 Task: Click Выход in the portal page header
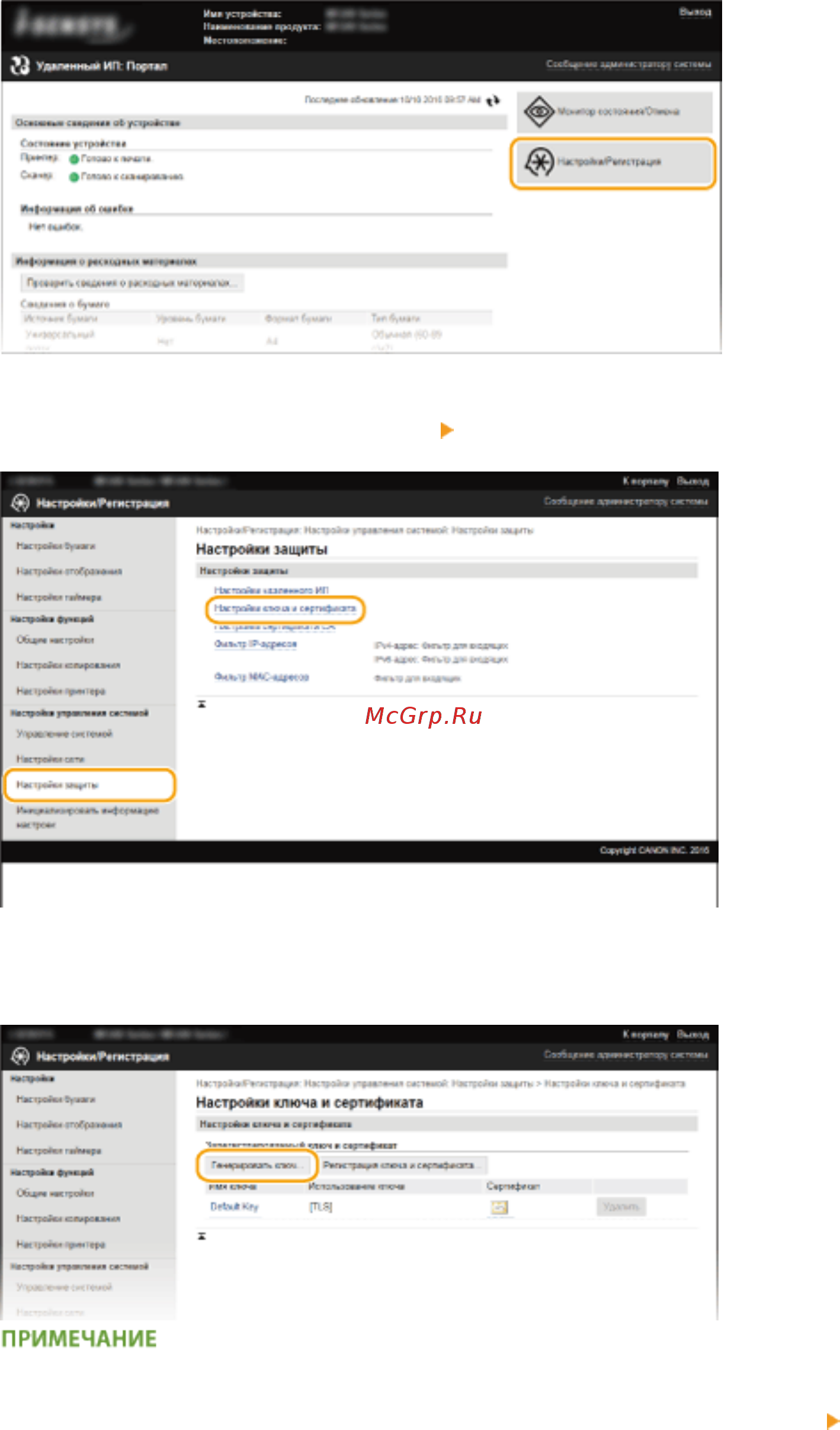695,12
